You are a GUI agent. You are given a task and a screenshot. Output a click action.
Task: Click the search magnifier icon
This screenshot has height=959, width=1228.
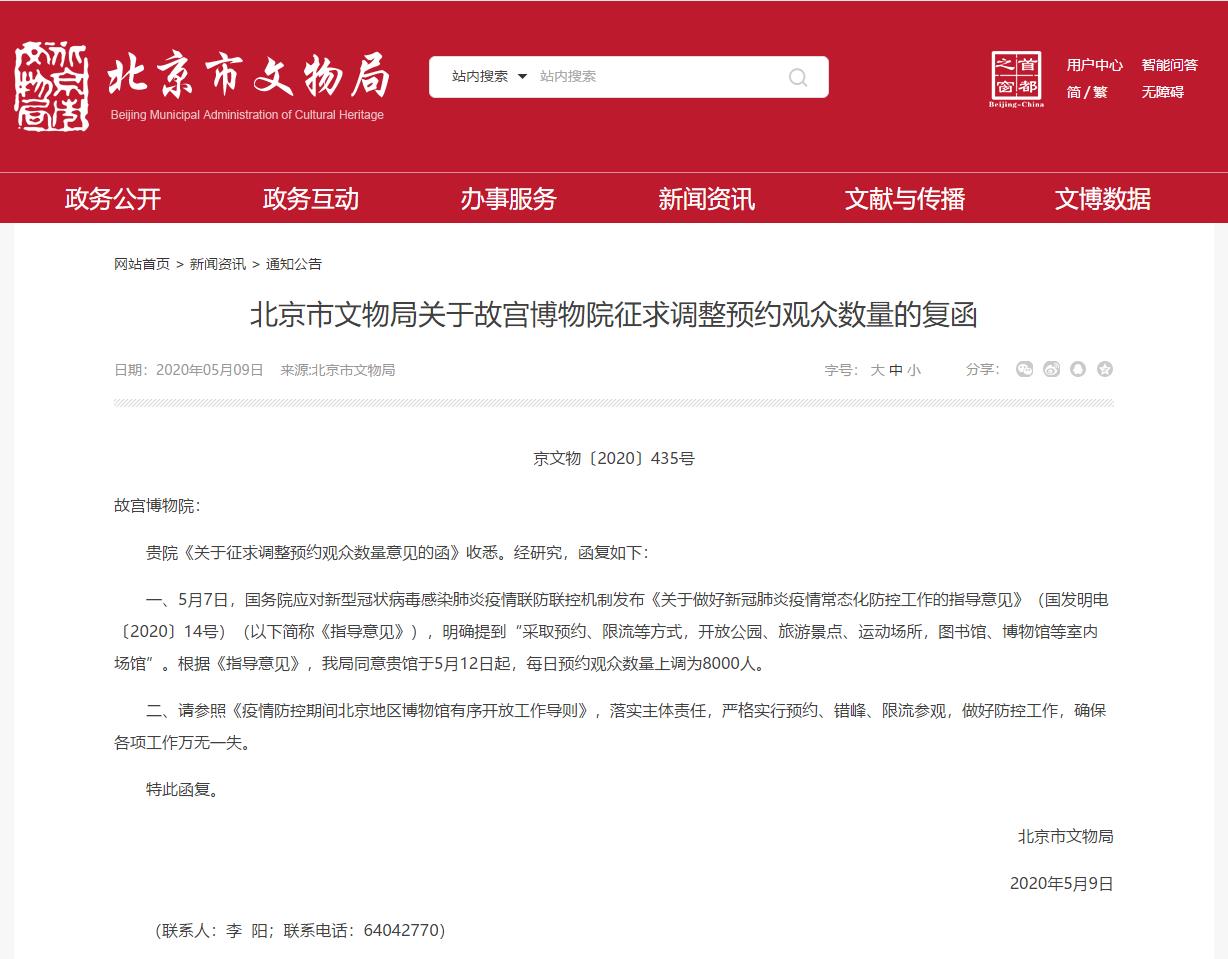click(798, 77)
